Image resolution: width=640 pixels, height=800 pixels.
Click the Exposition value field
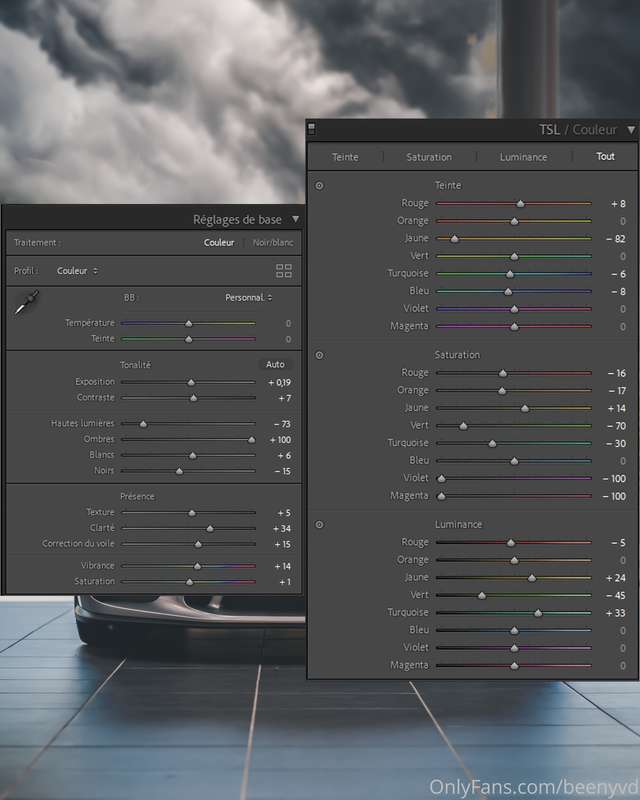(x=279, y=382)
